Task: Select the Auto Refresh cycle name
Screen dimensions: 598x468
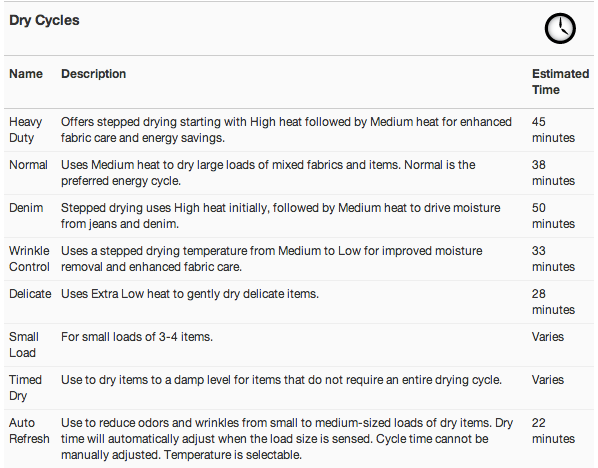Action: tap(29, 431)
